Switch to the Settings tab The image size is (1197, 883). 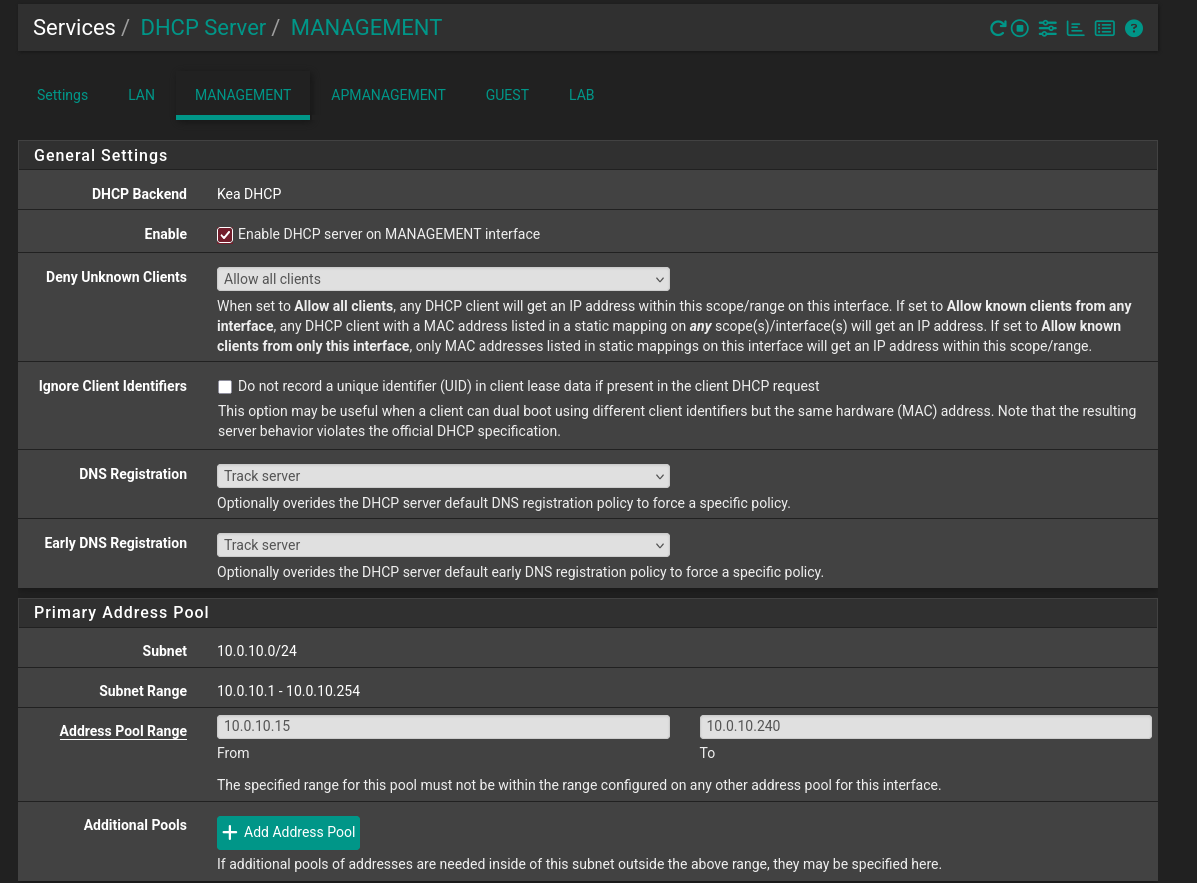(x=62, y=95)
